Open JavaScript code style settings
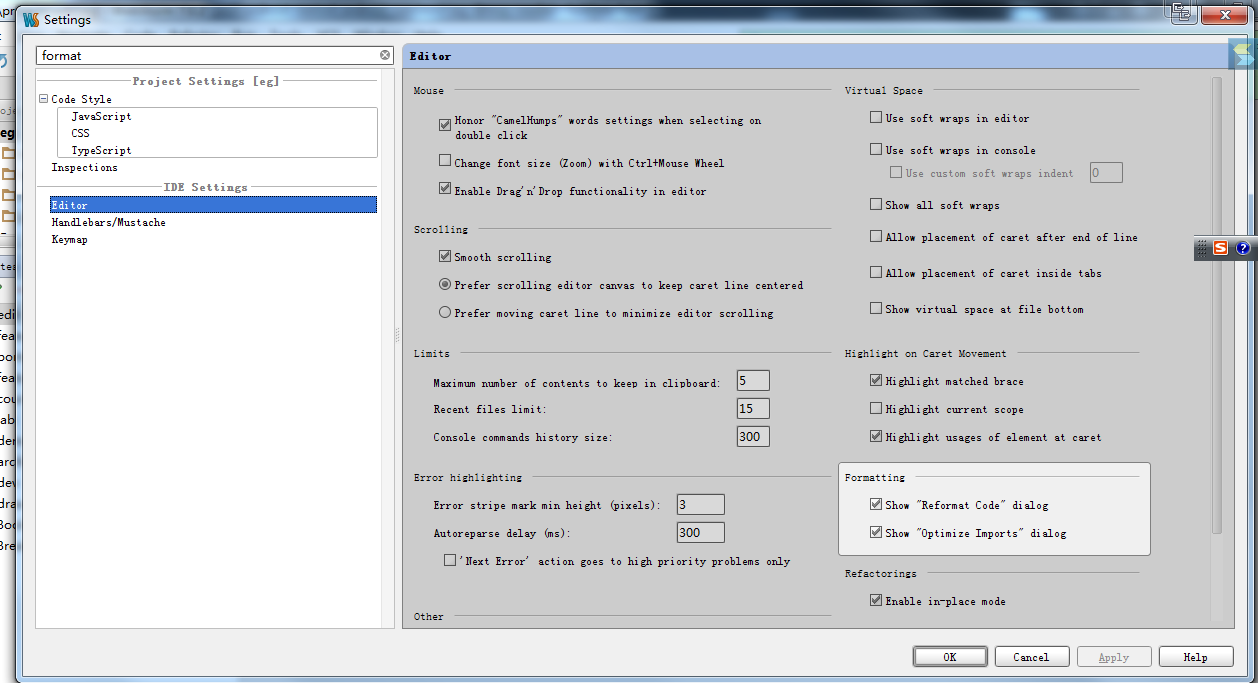1258x683 pixels. click(x=101, y=117)
